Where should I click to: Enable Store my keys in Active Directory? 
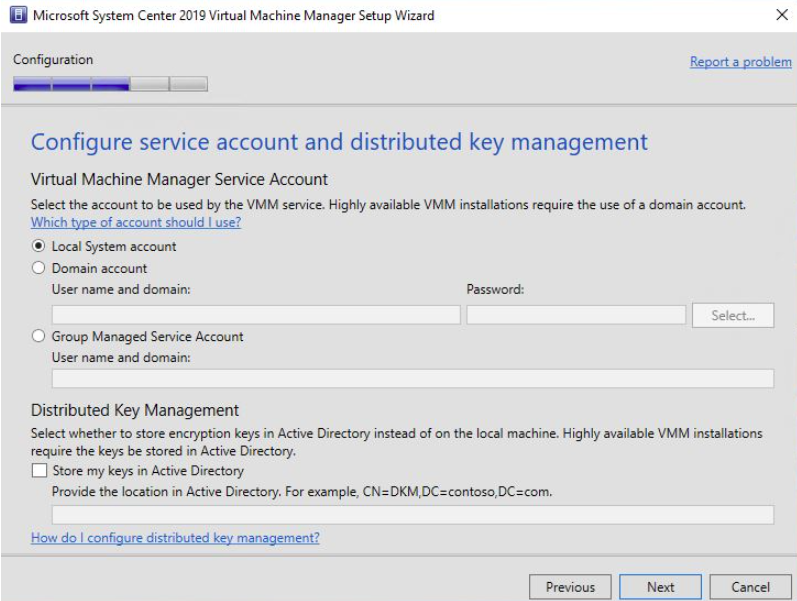(39, 470)
